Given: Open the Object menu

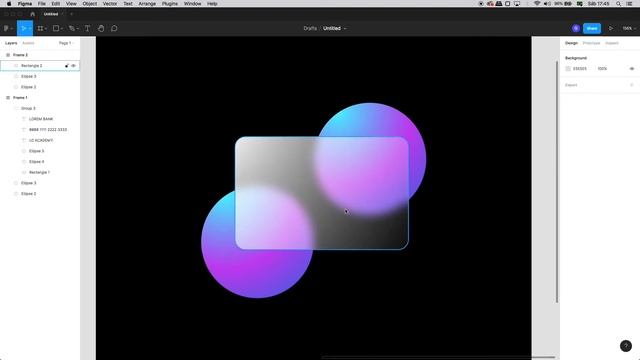Looking at the screenshot, I should pyautogui.click(x=90, y=4).
